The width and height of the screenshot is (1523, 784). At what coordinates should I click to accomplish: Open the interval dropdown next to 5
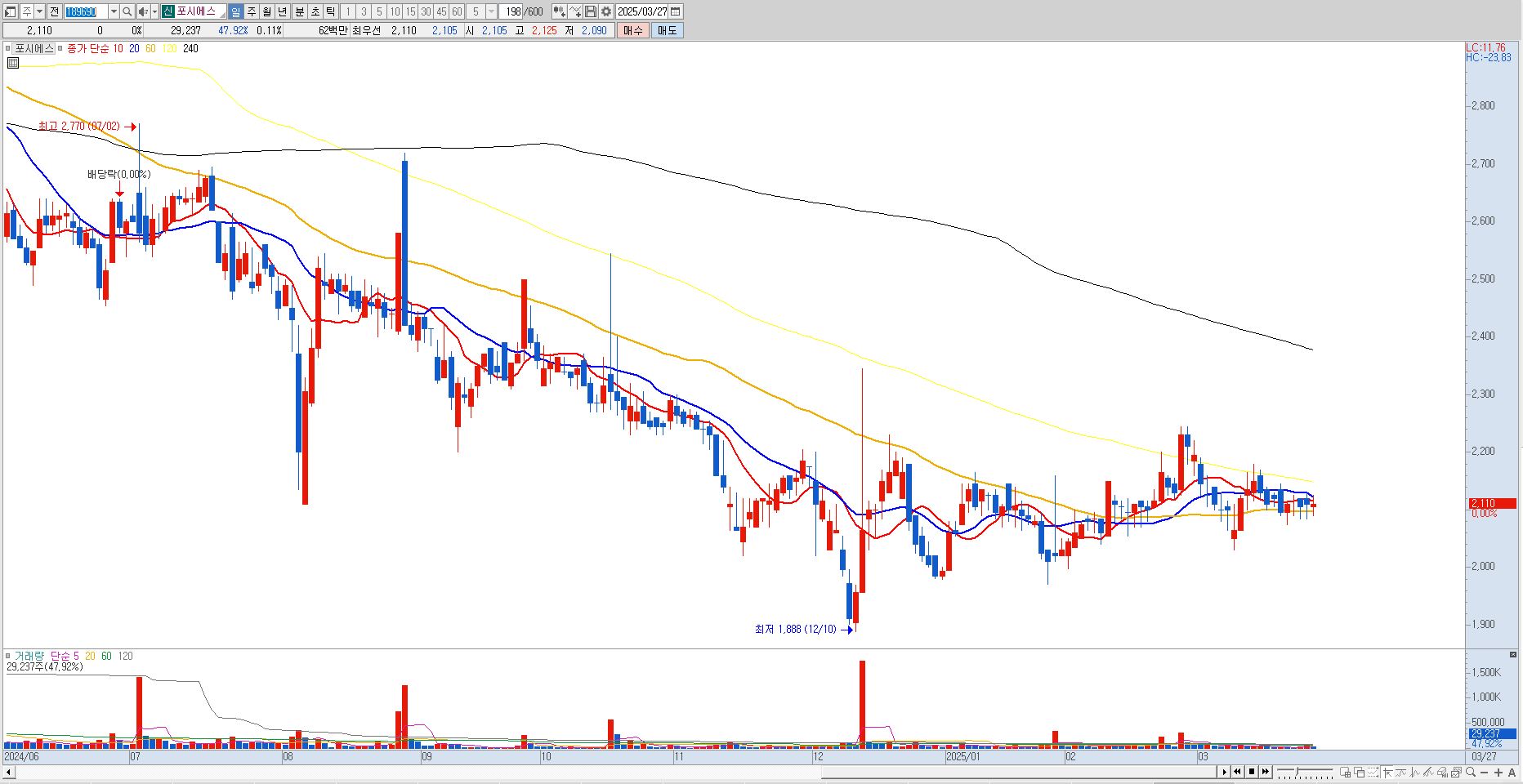[x=491, y=11]
